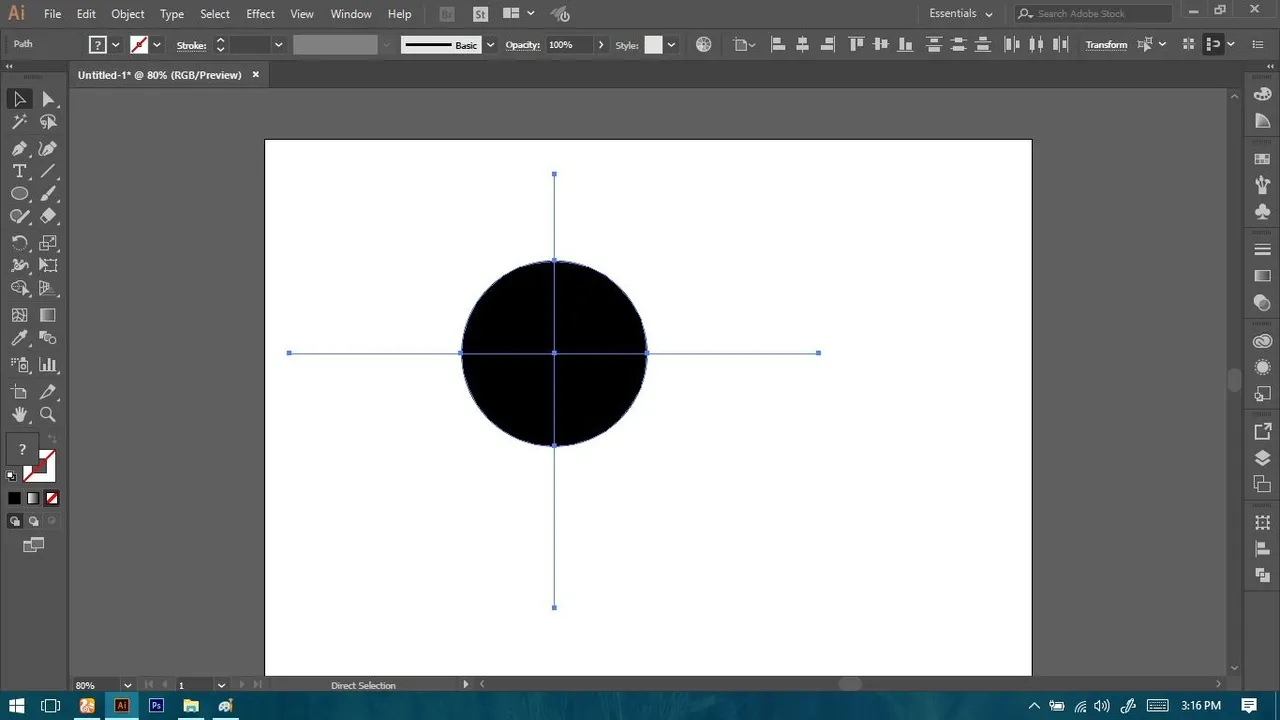The image size is (1280, 720).
Task: Pick the Slice tool
Action: [x=48, y=392]
